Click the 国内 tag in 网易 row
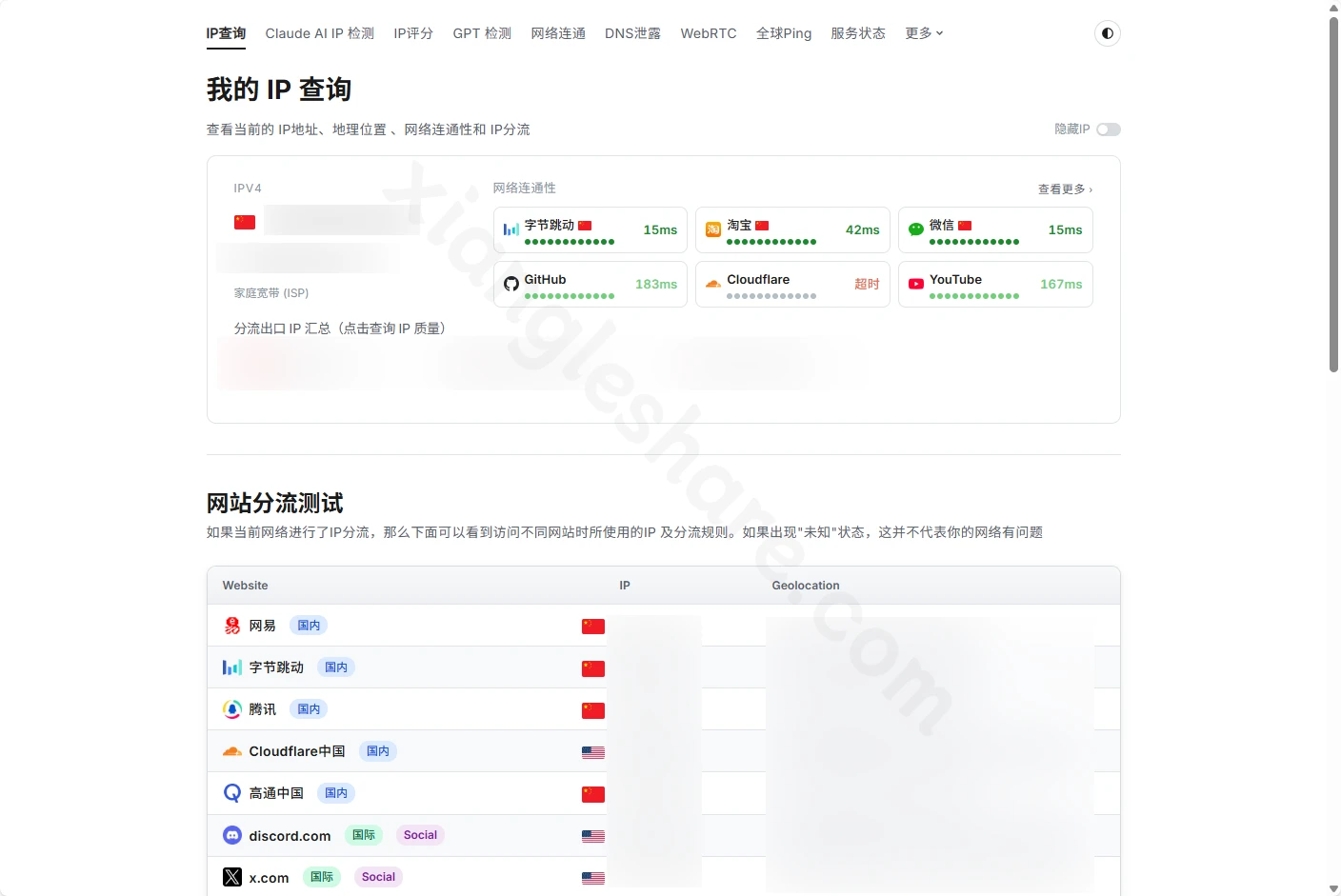The width and height of the screenshot is (1341, 896). click(x=309, y=626)
